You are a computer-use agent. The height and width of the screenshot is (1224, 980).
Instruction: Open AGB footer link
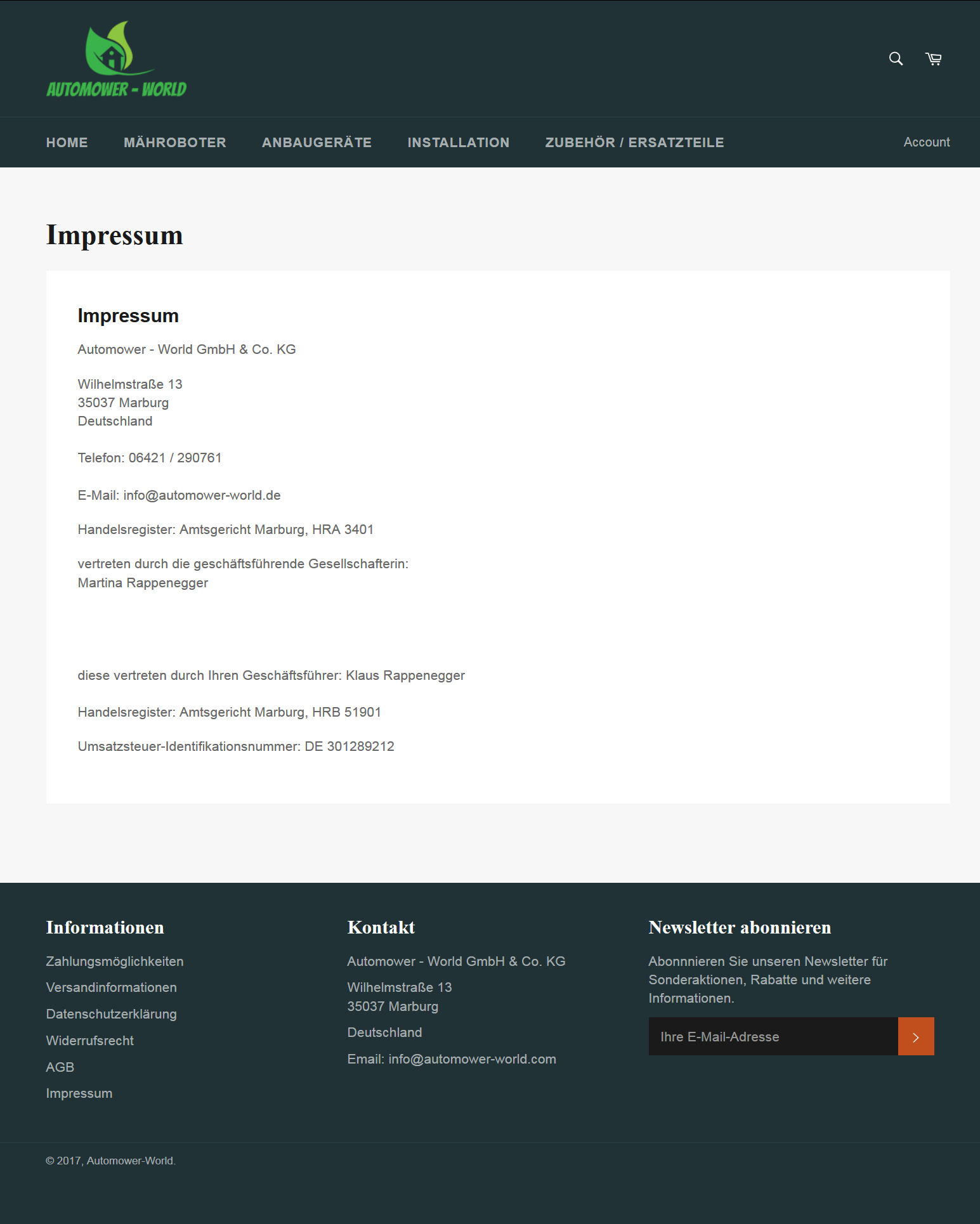pyautogui.click(x=60, y=1067)
